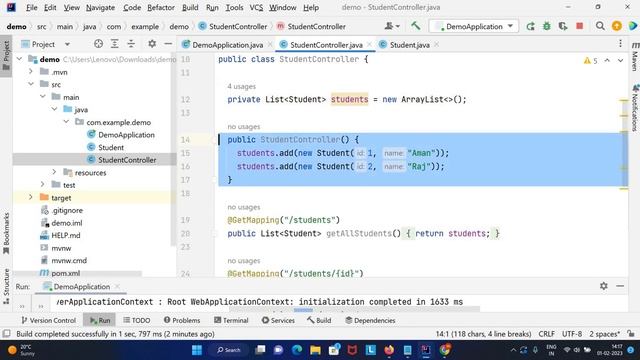Image resolution: width=640 pixels, height=360 pixels.
Task: Open the File menu
Action: pyautogui.click(x=31, y=7)
